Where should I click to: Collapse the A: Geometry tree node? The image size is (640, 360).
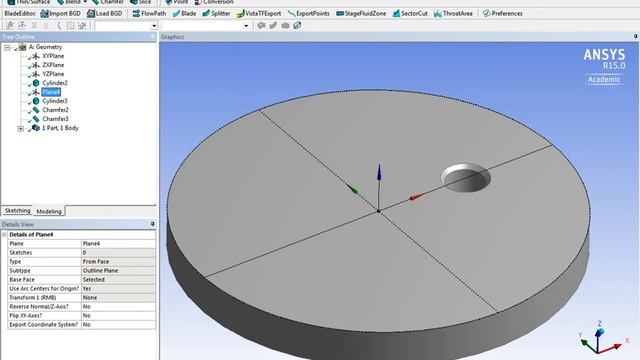(7, 48)
